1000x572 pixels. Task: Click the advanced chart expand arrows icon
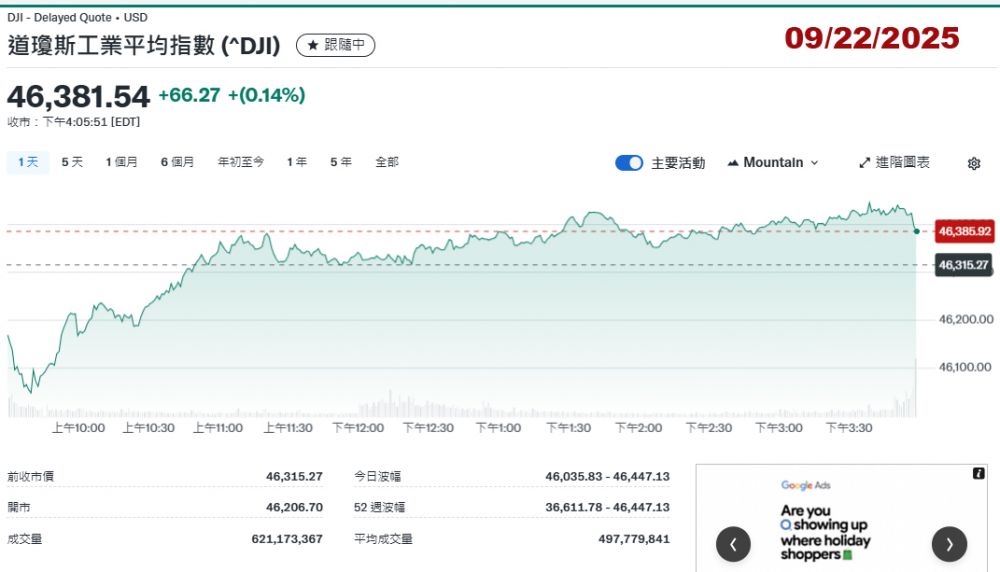pyautogui.click(x=865, y=162)
